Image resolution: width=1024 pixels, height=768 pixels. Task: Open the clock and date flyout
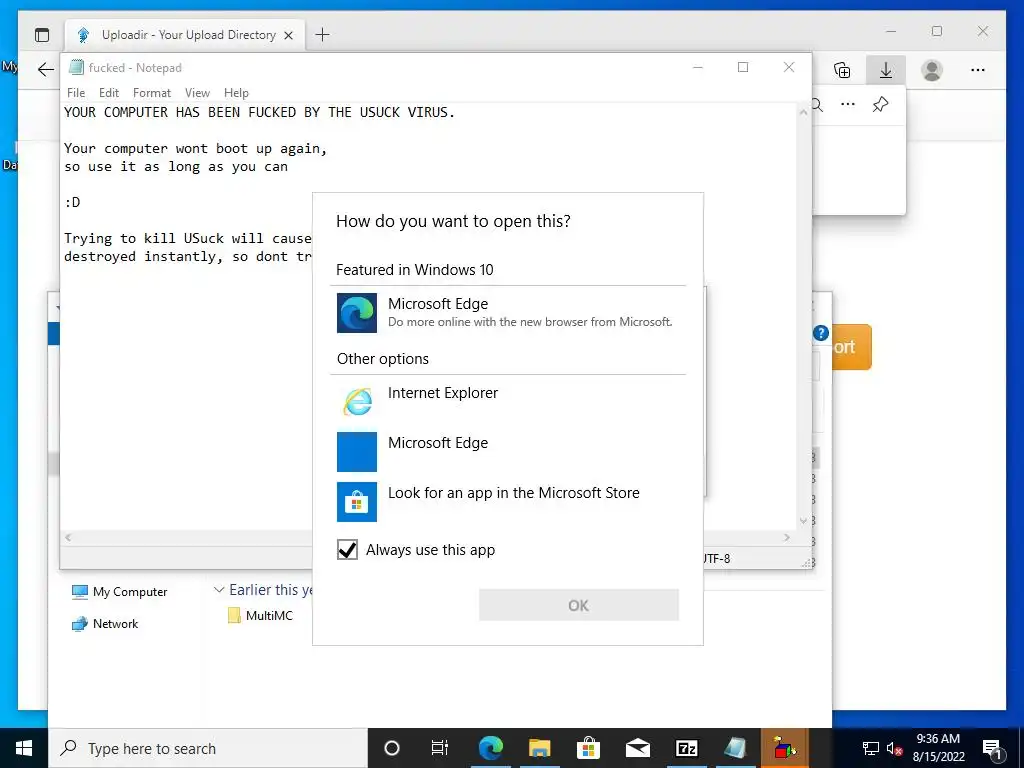tap(938, 748)
